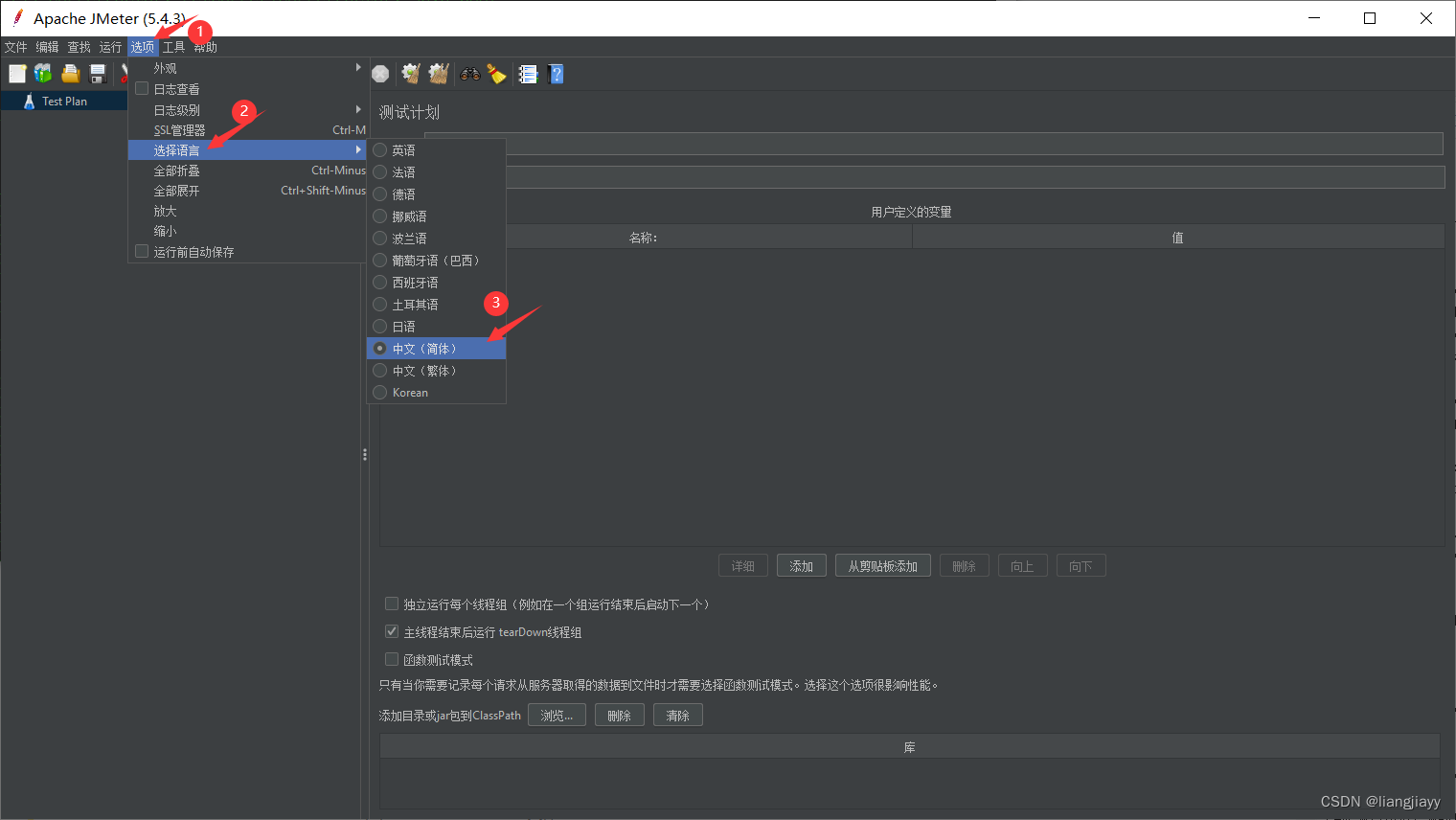Expand the 日志级别 submenu
Image resolution: width=1456 pixels, height=820 pixels.
(247, 110)
